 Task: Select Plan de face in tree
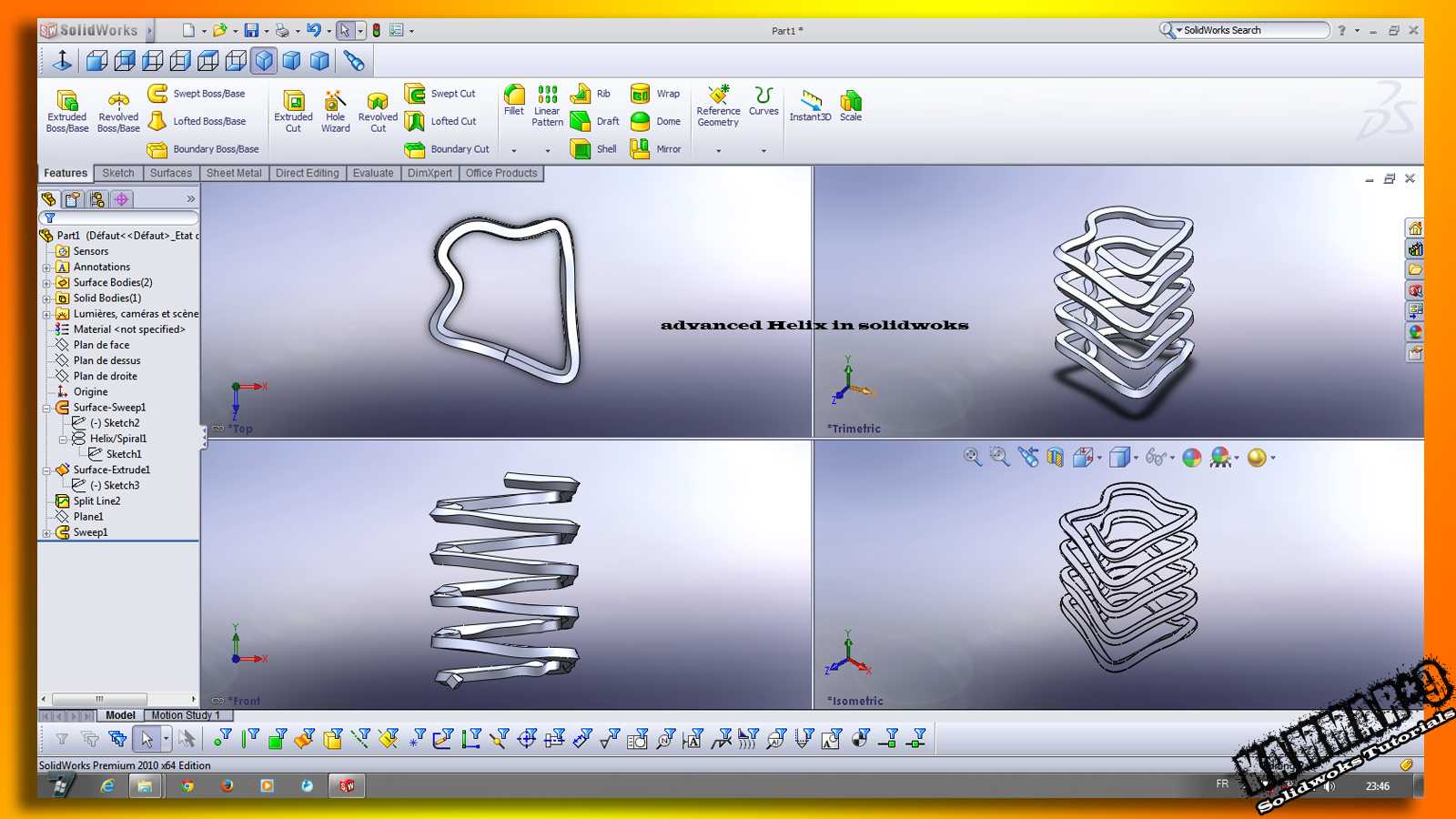pyautogui.click(x=101, y=345)
